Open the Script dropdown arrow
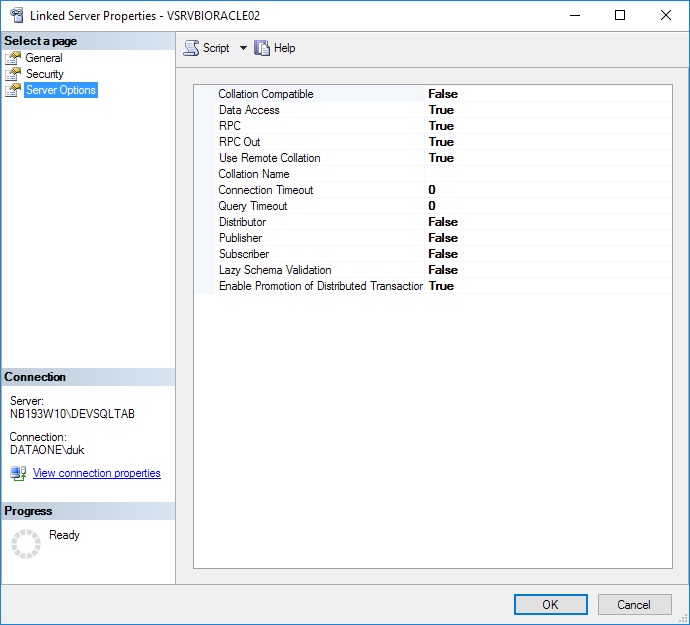 pos(243,48)
